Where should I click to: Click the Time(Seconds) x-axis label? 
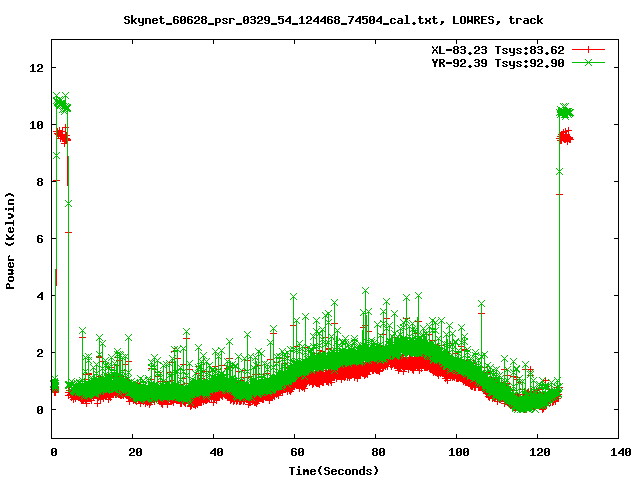(x=333, y=471)
